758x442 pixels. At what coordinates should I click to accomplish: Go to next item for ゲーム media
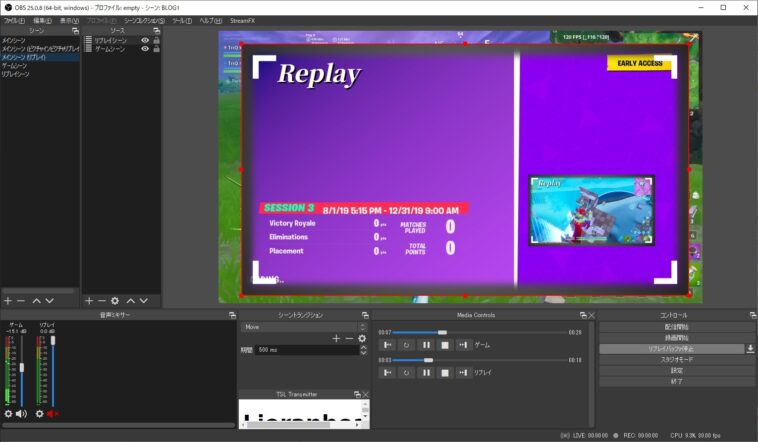(463, 345)
